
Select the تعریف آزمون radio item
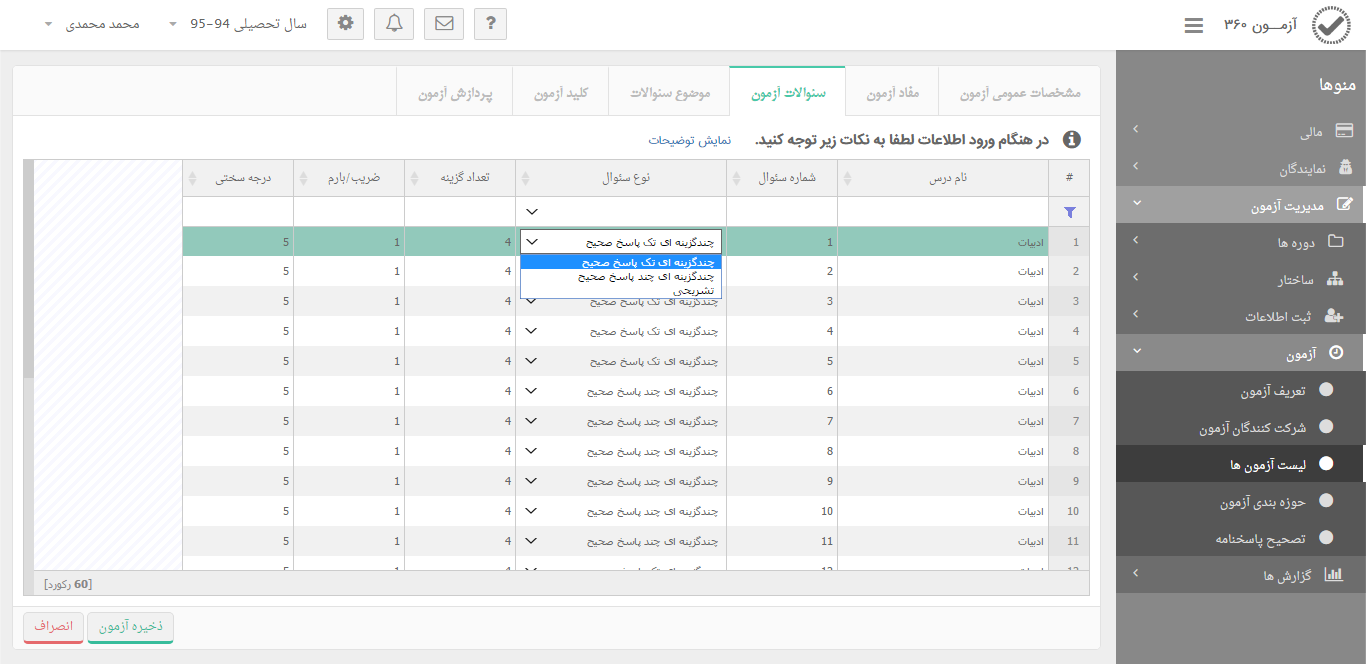[x=1326, y=390]
